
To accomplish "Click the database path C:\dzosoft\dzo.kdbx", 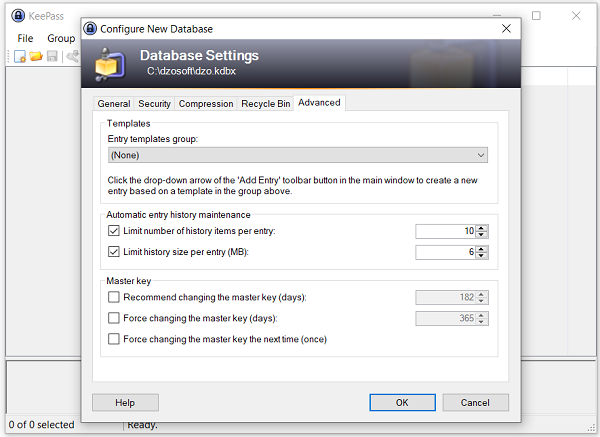I will pos(191,71).
